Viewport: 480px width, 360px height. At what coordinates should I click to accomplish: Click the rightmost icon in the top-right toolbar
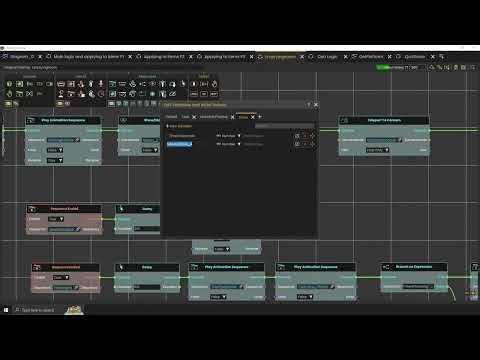click(473, 67)
